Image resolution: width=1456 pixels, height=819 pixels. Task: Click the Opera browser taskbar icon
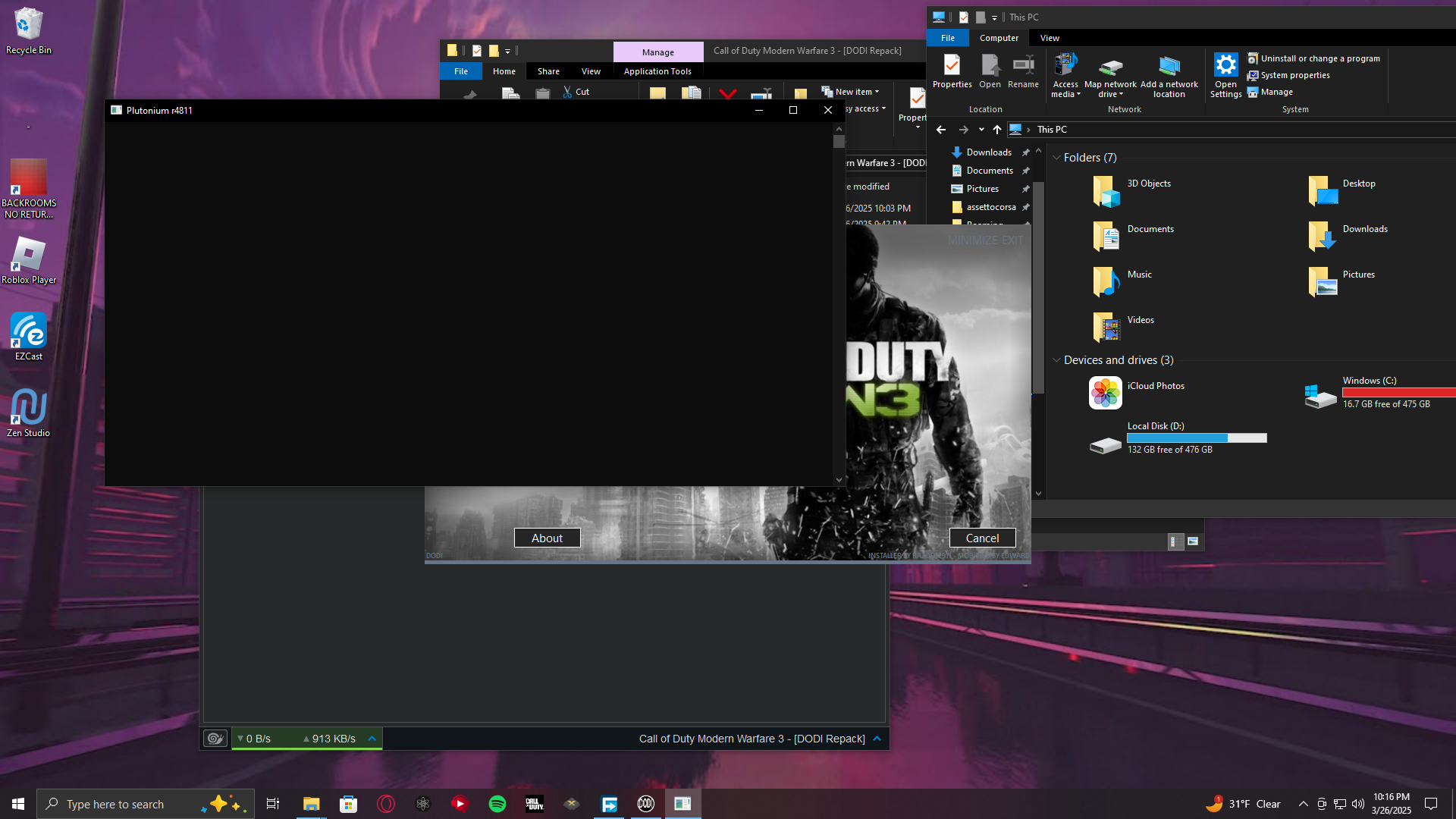click(386, 804)
